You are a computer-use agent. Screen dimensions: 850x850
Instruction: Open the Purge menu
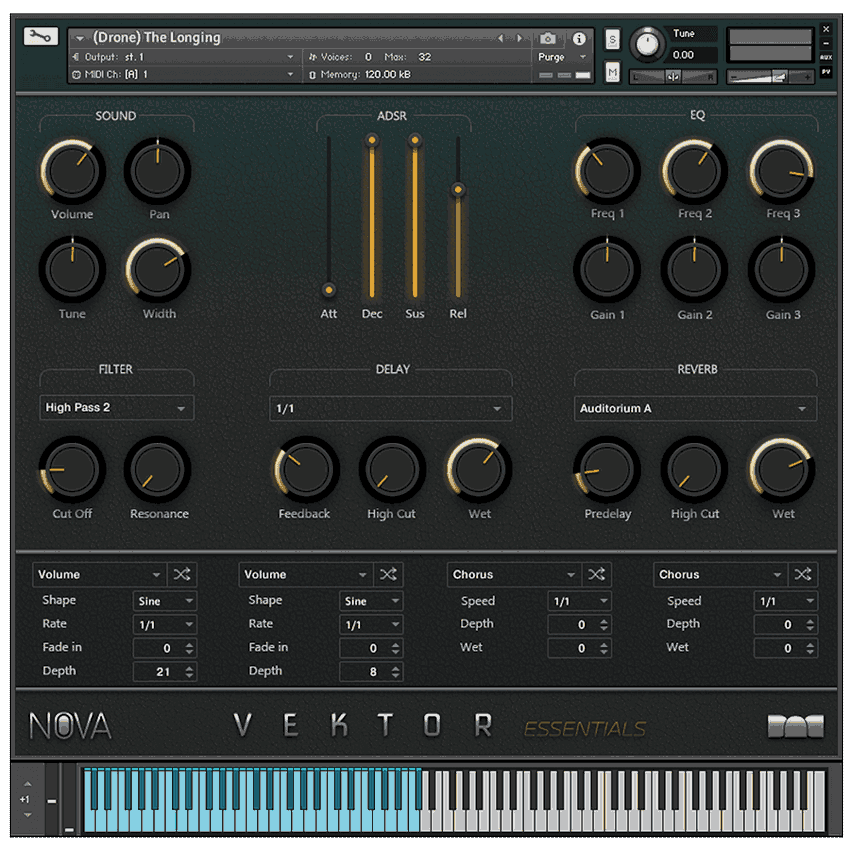[x=559, y=57]
